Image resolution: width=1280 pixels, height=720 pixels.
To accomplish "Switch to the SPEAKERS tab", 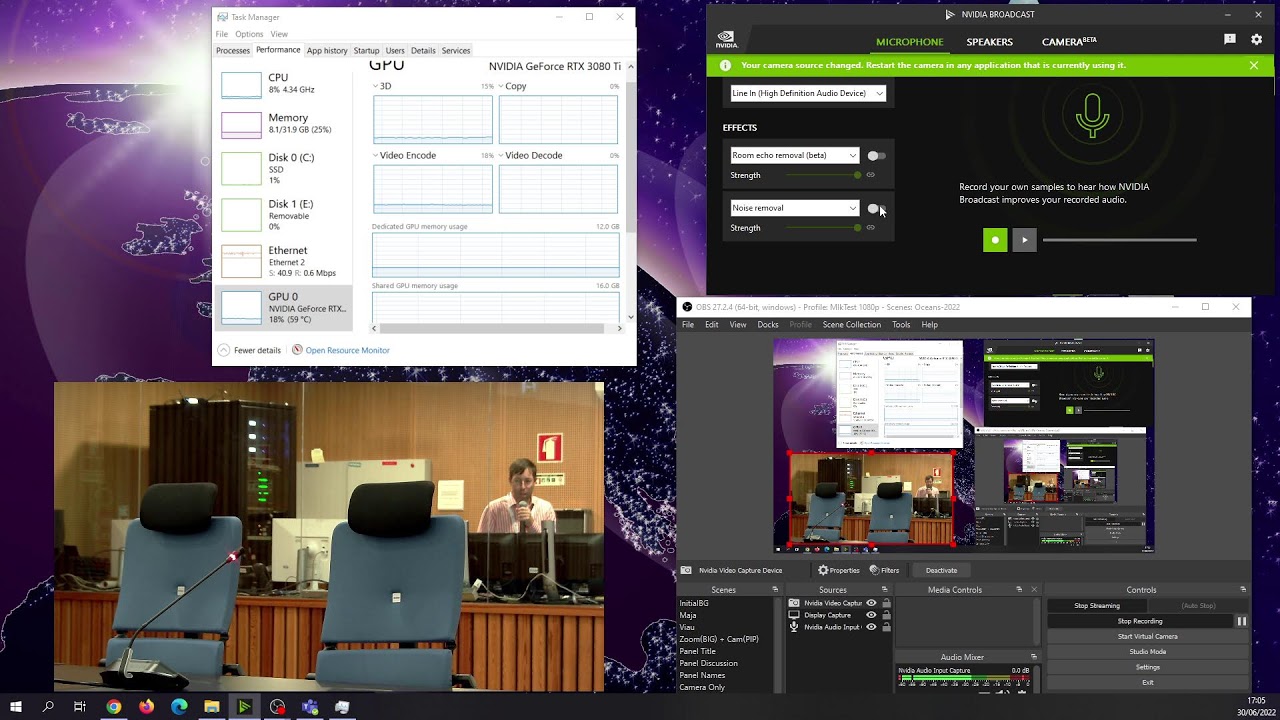I will [x=989, y=42].
